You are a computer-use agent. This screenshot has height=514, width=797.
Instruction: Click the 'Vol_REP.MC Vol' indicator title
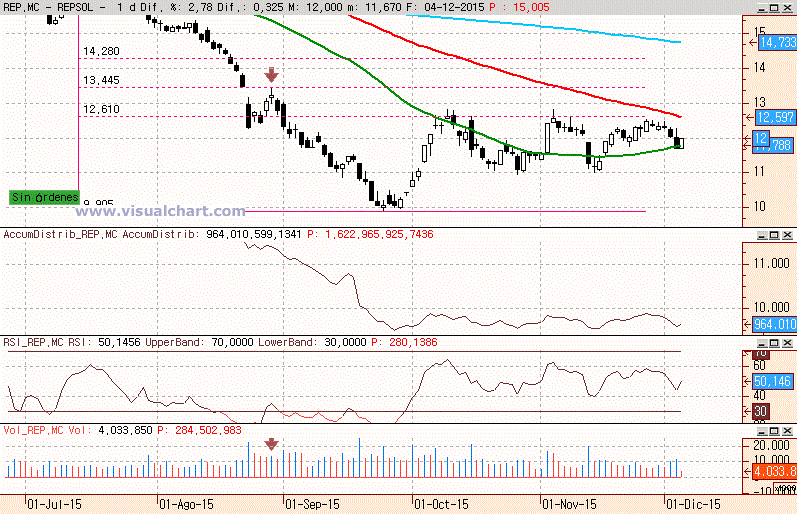(x=48, y=430)
